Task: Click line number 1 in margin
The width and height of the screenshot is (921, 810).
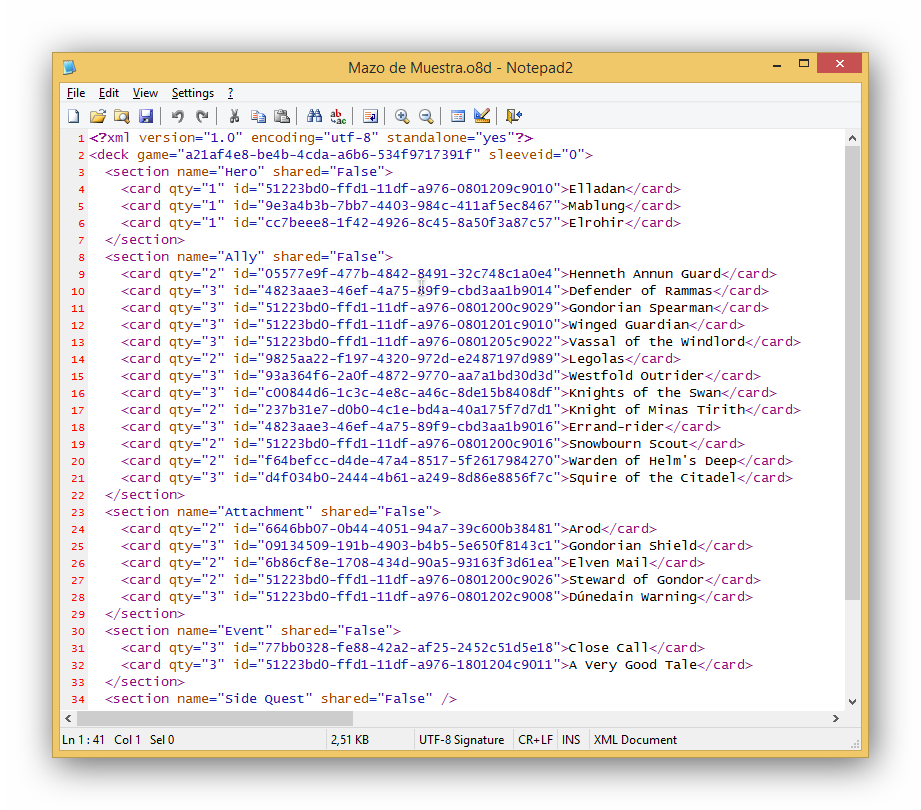Action: coord(81,139)
